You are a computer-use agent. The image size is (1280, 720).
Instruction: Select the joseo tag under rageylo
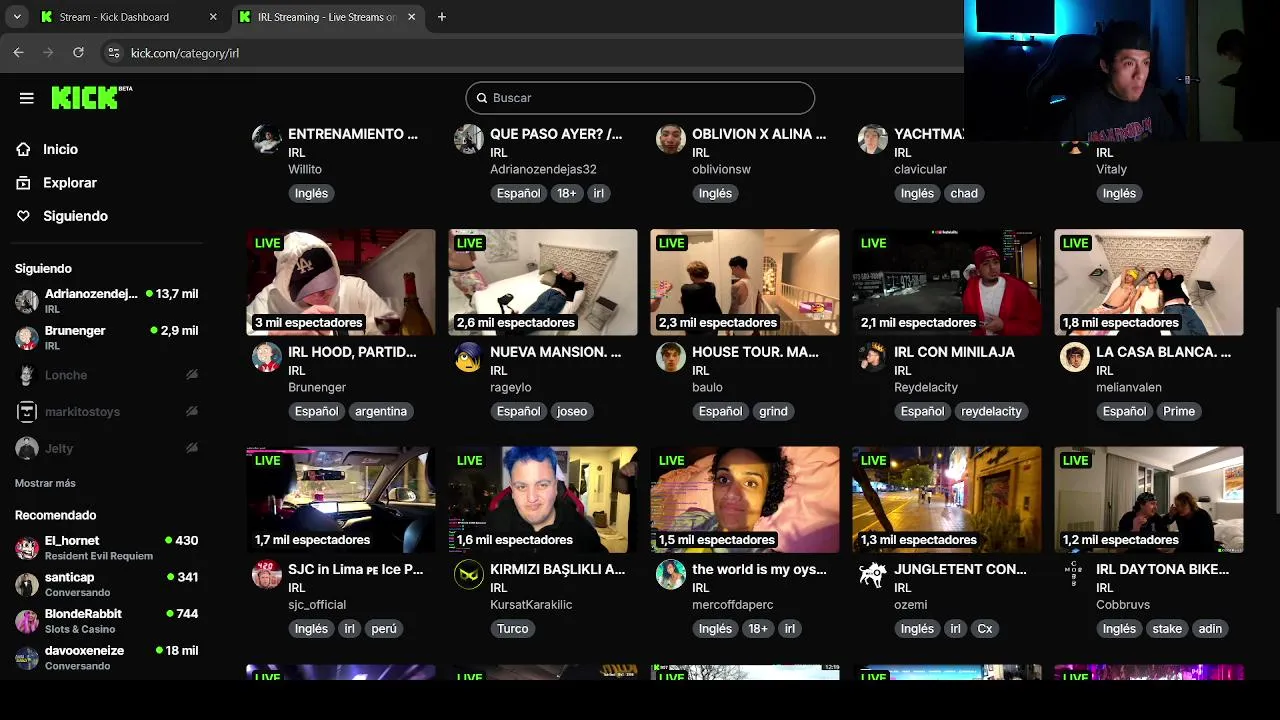point(572,411)
